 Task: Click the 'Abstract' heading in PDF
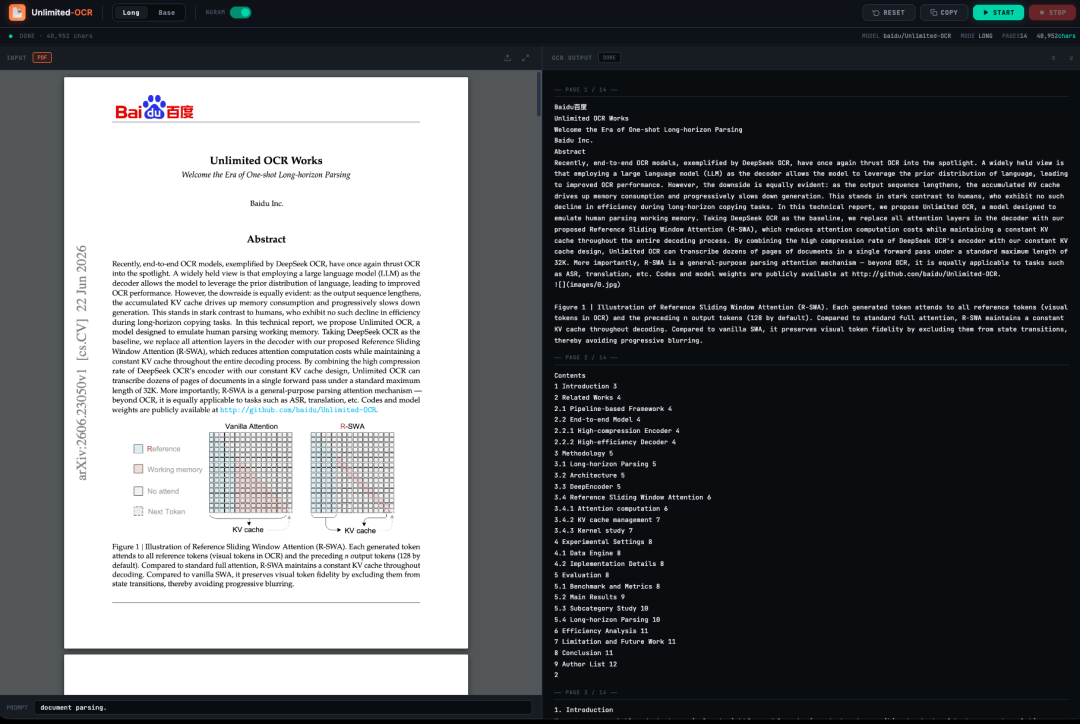pos(266,240)
